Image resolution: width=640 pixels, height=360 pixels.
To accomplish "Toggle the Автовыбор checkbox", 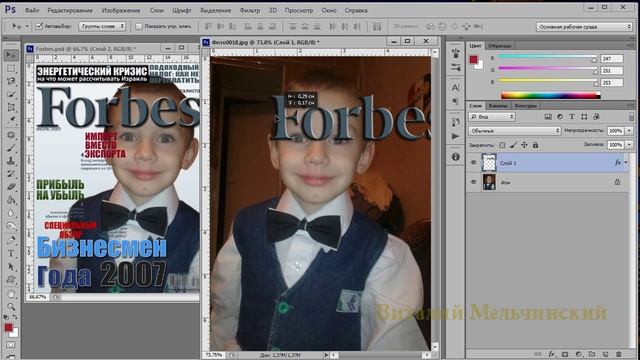I will point(39,26).
